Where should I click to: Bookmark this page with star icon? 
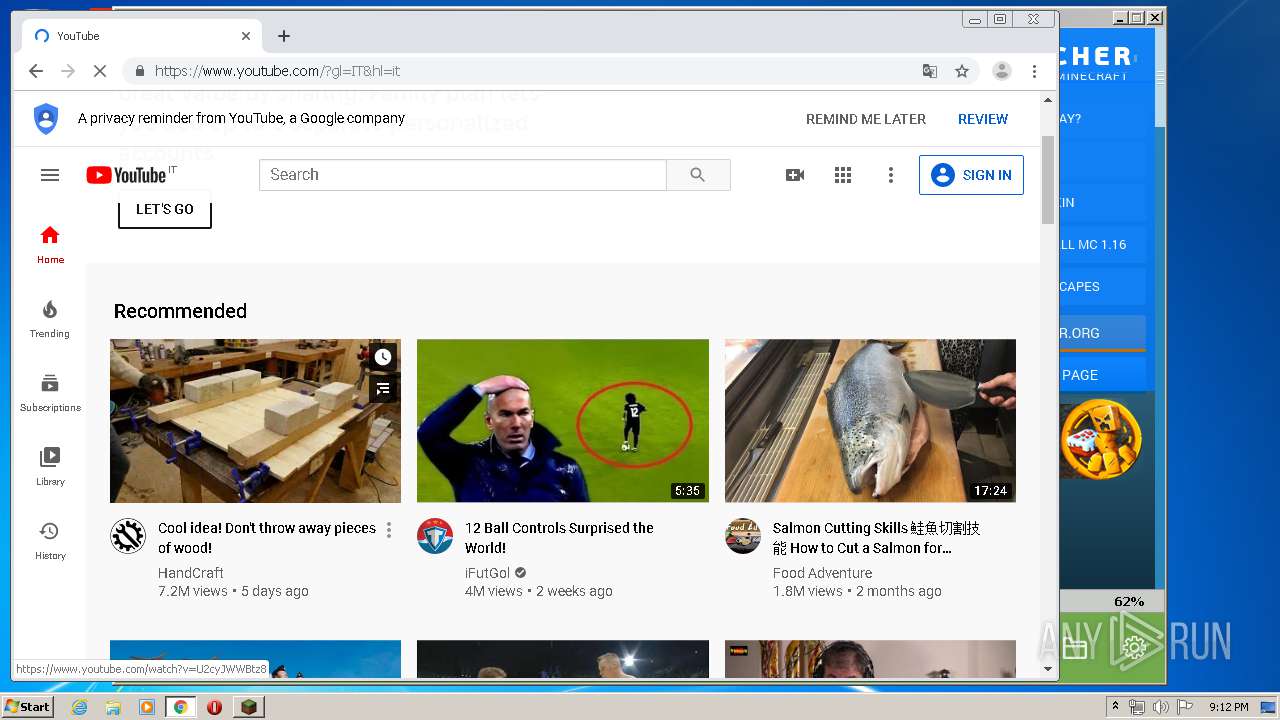(x=962, y=71)
